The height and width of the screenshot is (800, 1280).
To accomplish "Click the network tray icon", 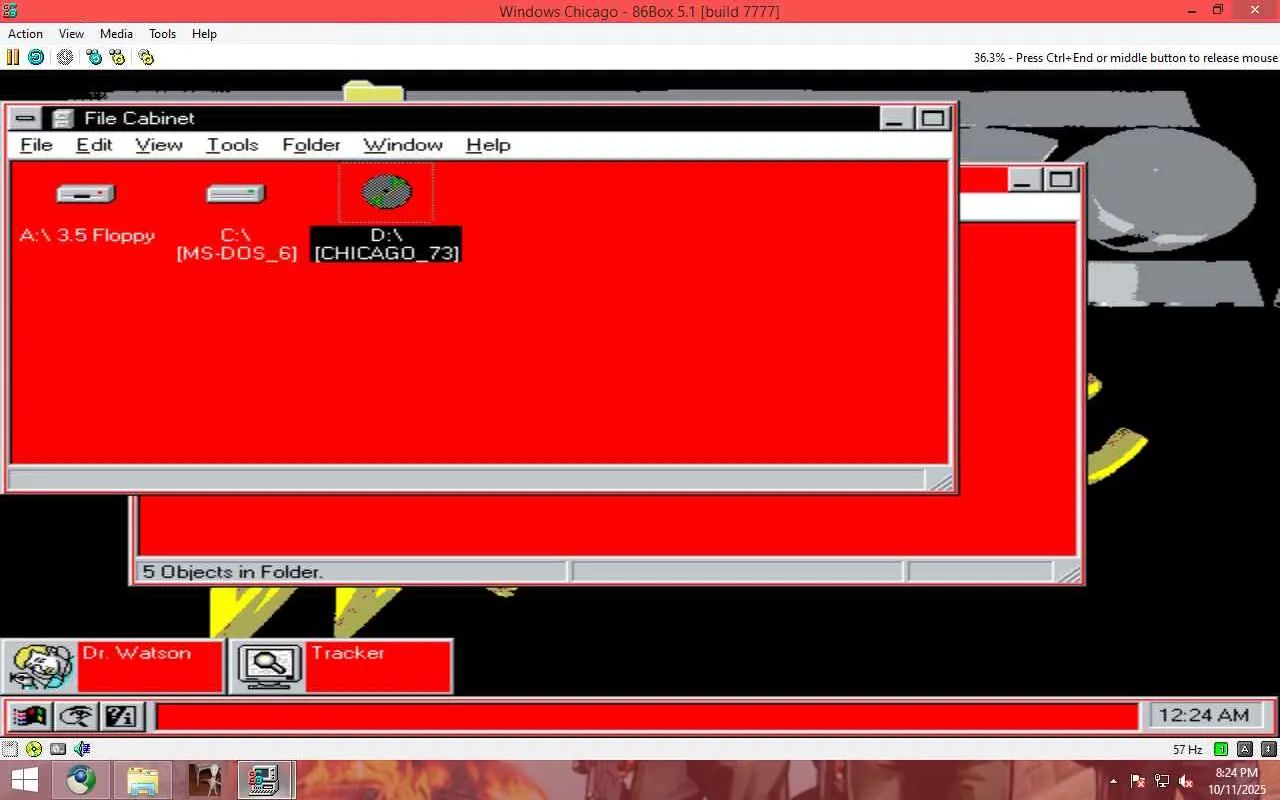I will [x=1162, y=781].
